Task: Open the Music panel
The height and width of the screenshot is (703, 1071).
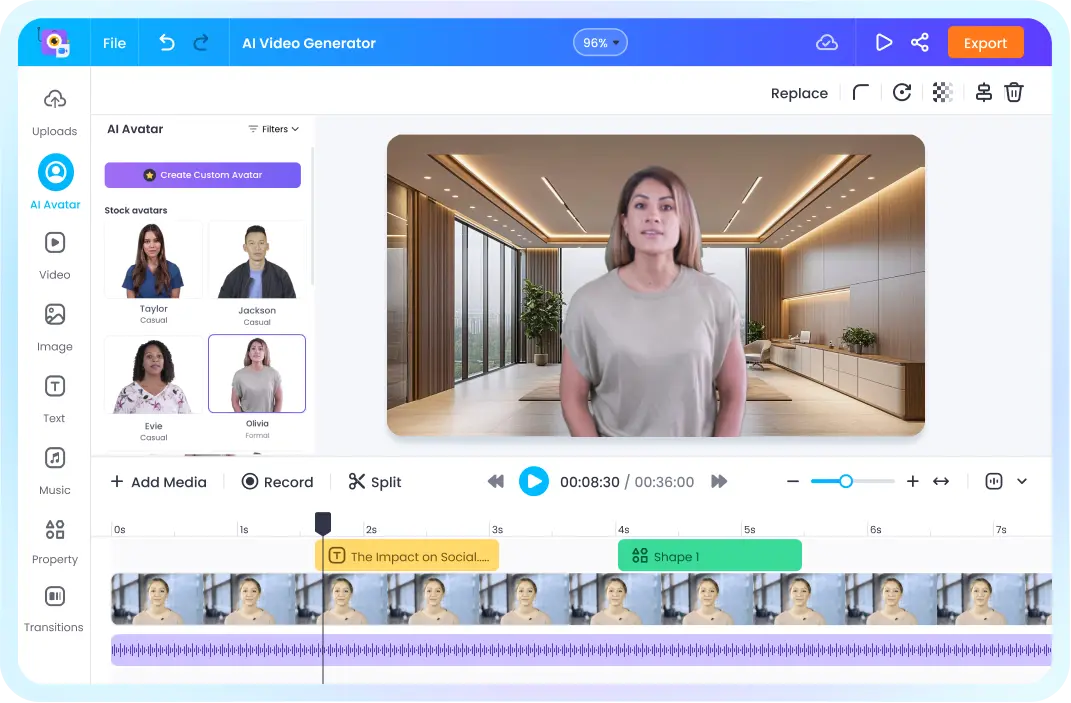Action: pos(54,469)
